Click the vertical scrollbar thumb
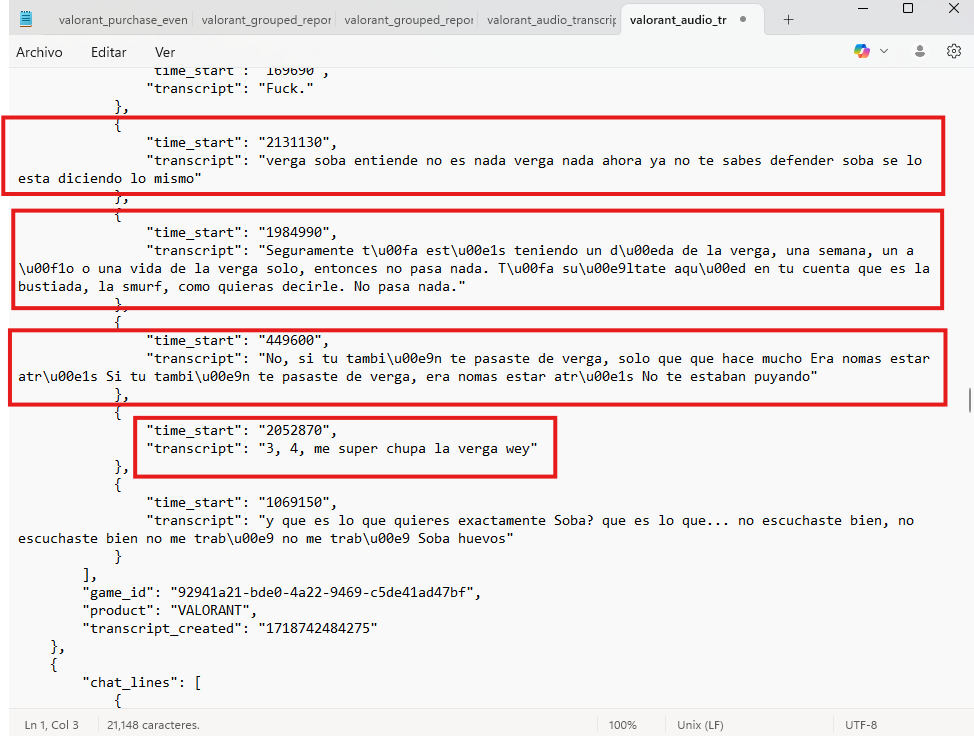 [x=970, y=399]
